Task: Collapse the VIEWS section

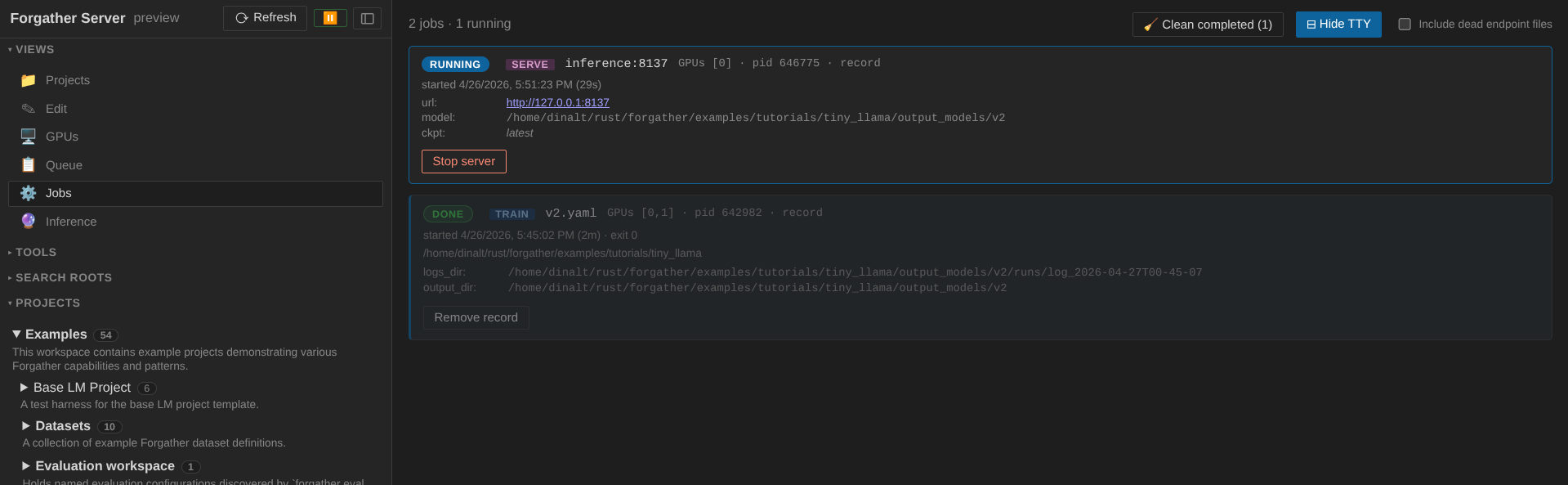Action: [x=31, y=50]
